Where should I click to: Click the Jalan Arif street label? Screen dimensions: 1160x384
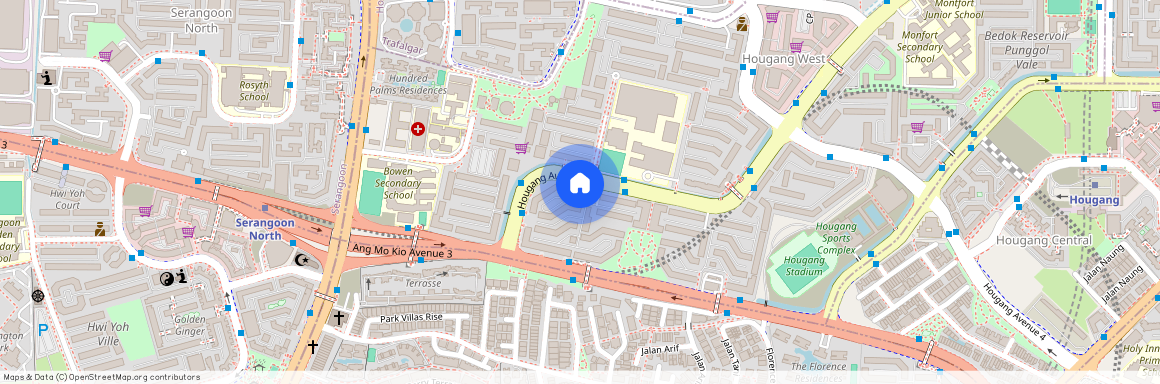coord(659,349)
